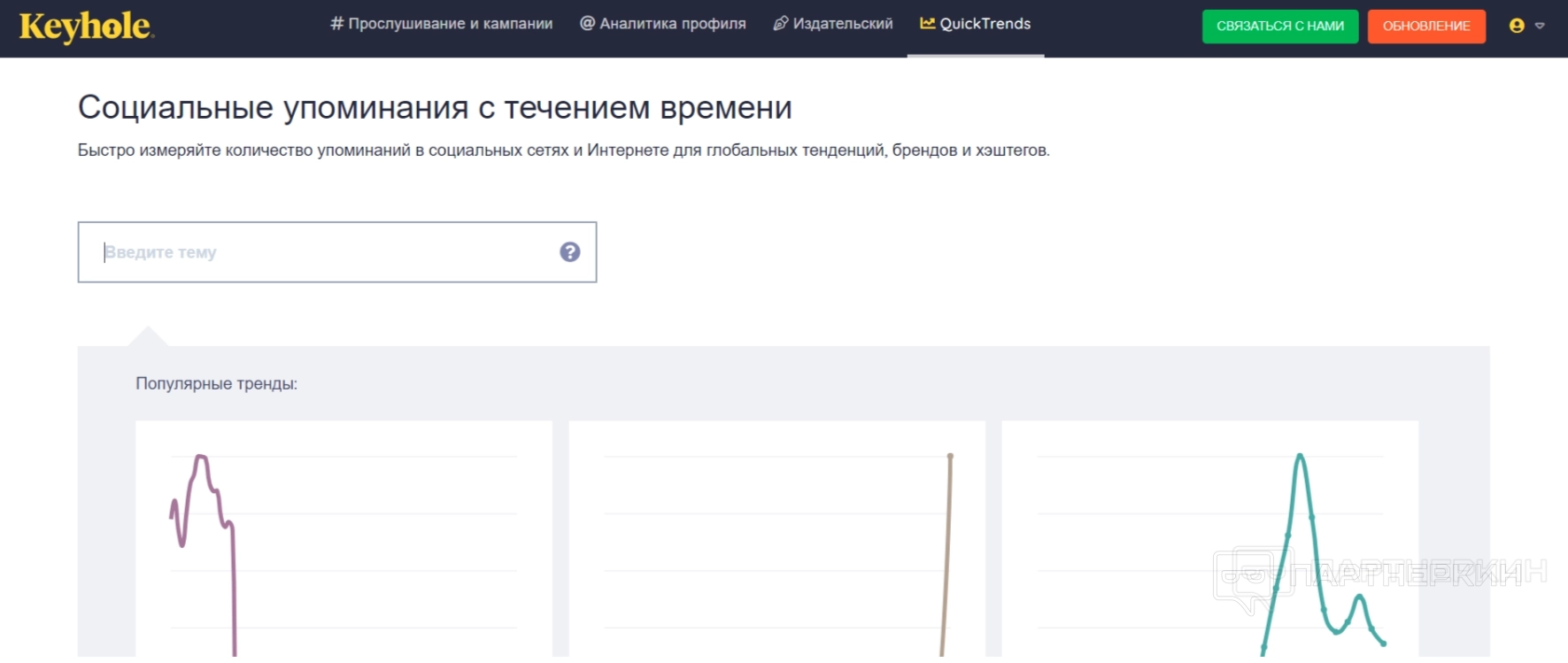This screenshot has width=1568, height=663.
Task: Click the Популярные тренды label
Action: [x=216, y=384]
